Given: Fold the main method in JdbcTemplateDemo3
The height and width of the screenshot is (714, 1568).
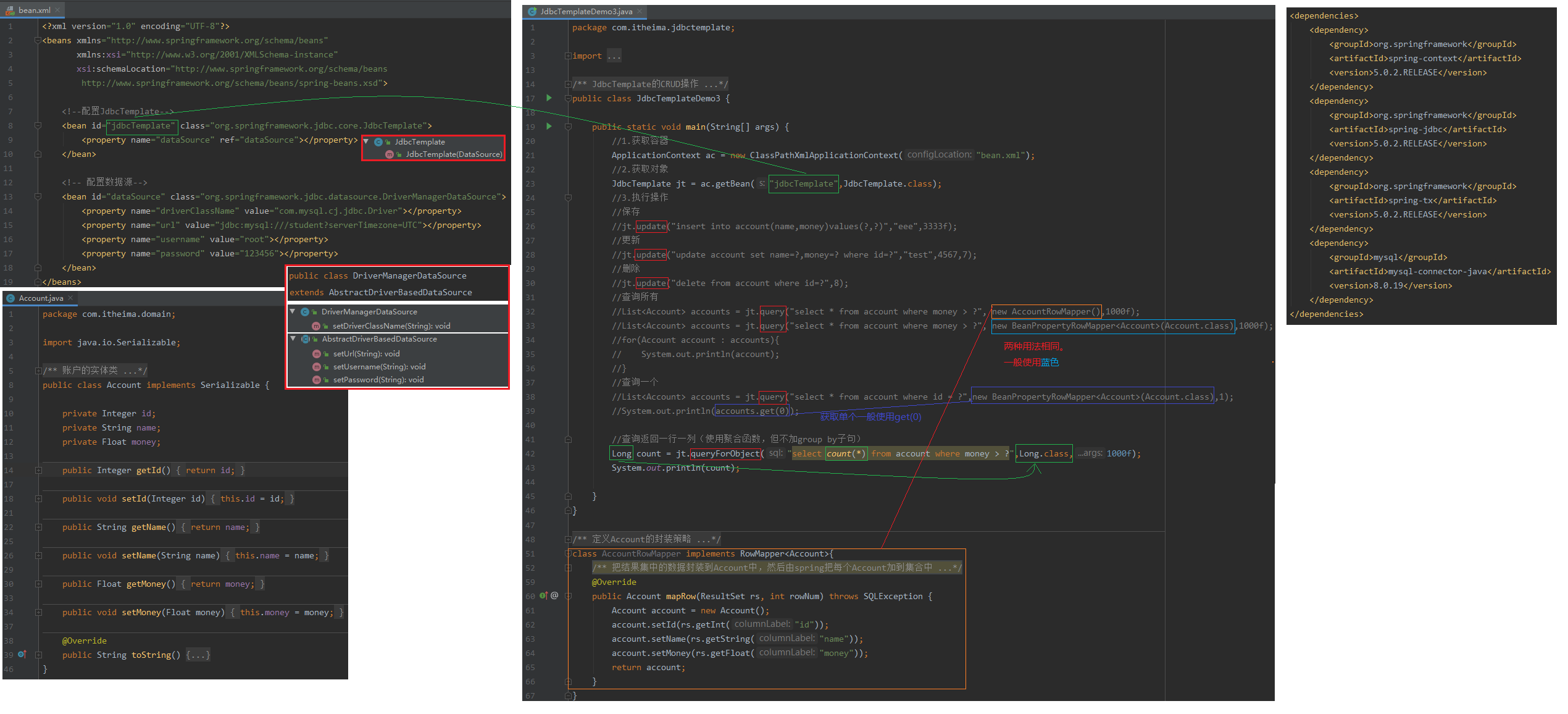Looking at the screenshot, I should tap(568, 127).
